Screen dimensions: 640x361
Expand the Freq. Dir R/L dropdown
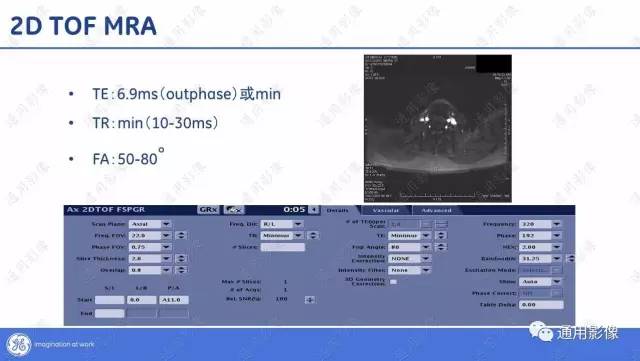click(282, 224)
